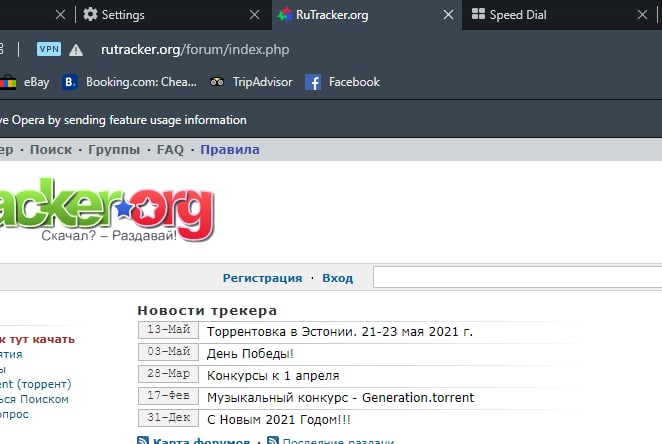Open the Правила navigation link
This screenshot has height=444, width=662.
pos(230,149)
